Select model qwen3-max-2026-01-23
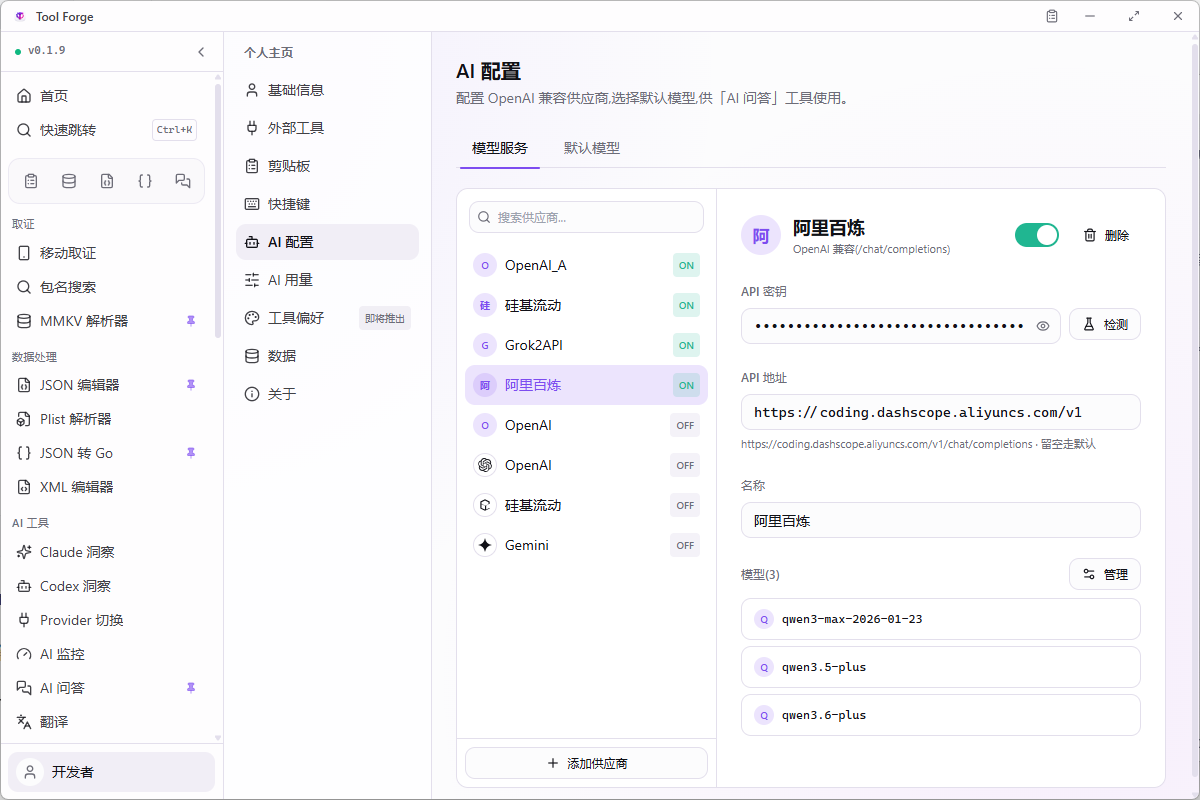Screen dimensions: 1200x800 941,619
